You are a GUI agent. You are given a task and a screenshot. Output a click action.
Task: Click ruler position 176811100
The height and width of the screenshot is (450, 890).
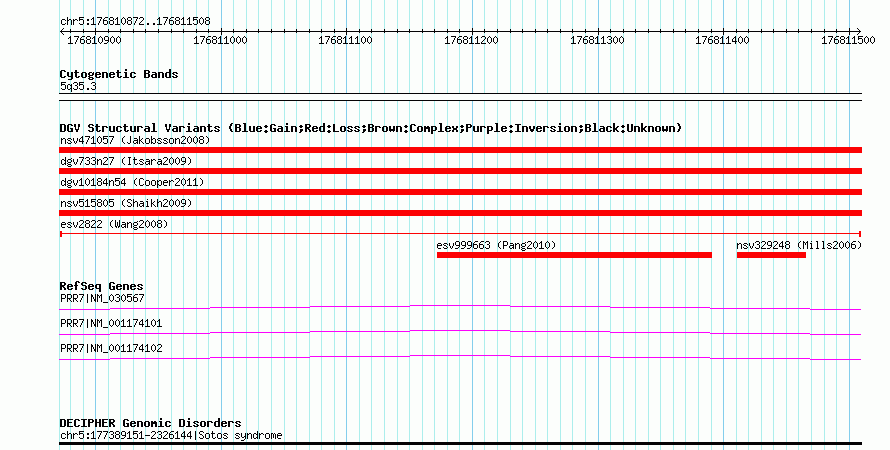pyautogui.click(x=346, y=40)
